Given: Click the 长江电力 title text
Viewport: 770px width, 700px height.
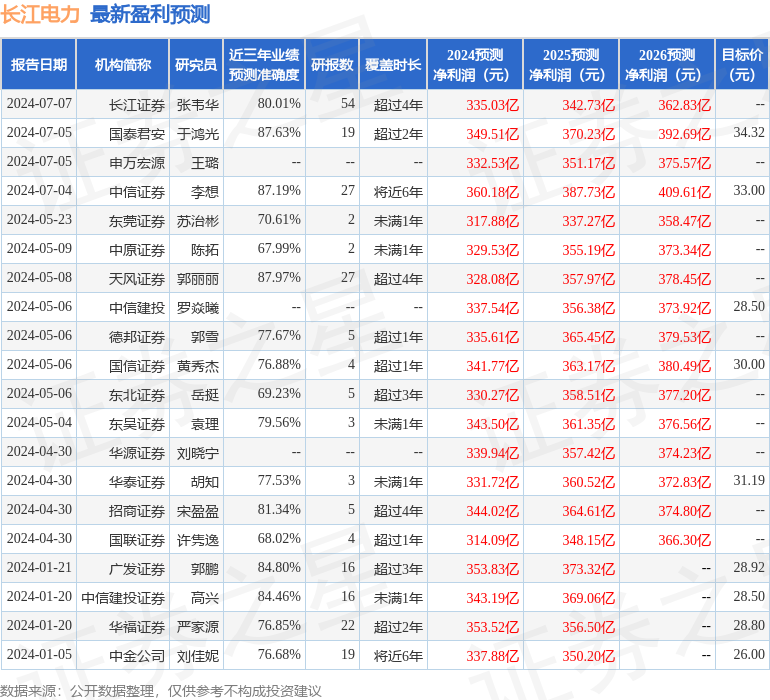Looking at the screenshot, I should click(x=40, y=14).
